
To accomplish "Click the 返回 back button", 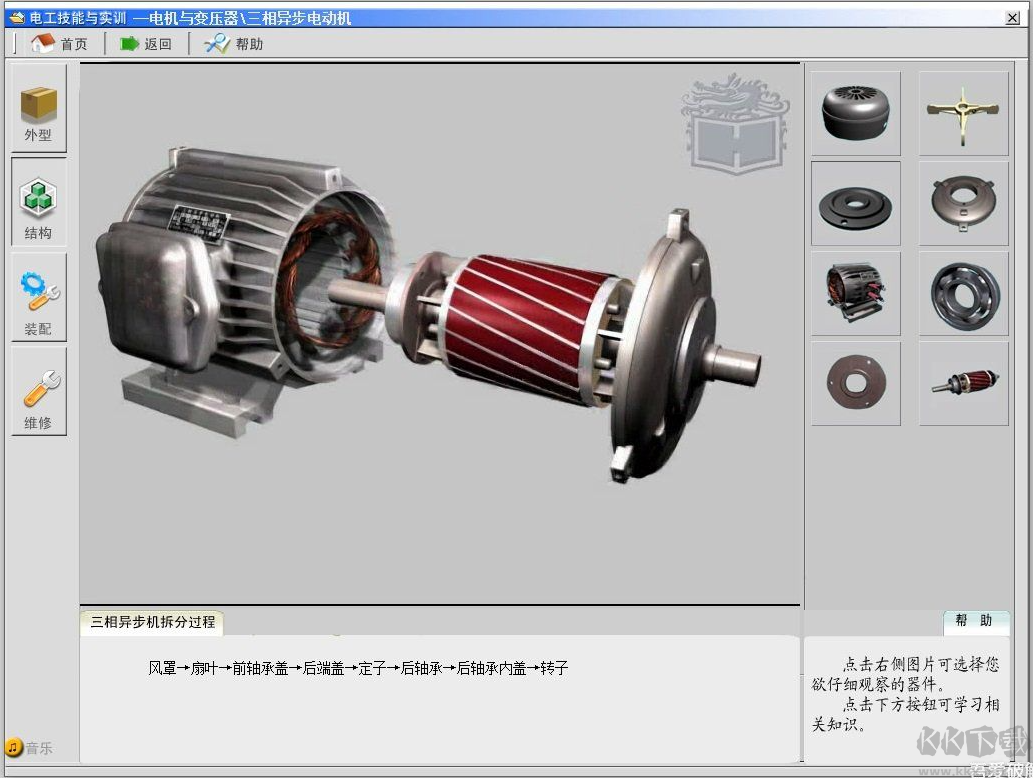I will (x=146, y=44).
